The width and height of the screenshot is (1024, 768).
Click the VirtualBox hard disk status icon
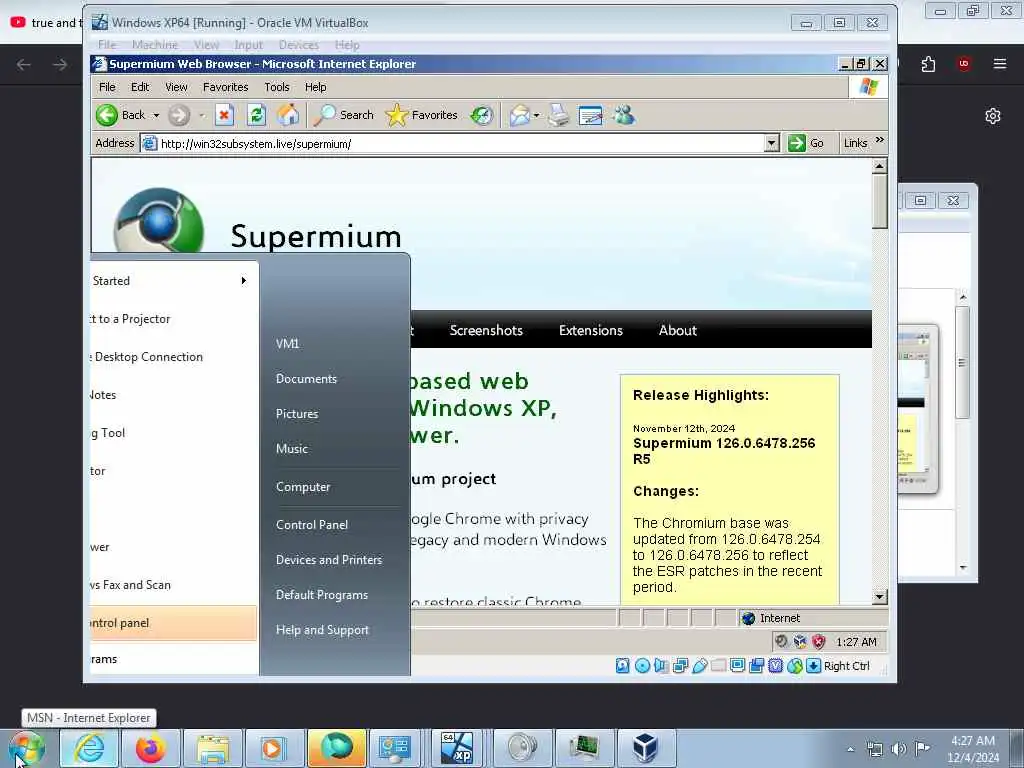click(622, 665)
